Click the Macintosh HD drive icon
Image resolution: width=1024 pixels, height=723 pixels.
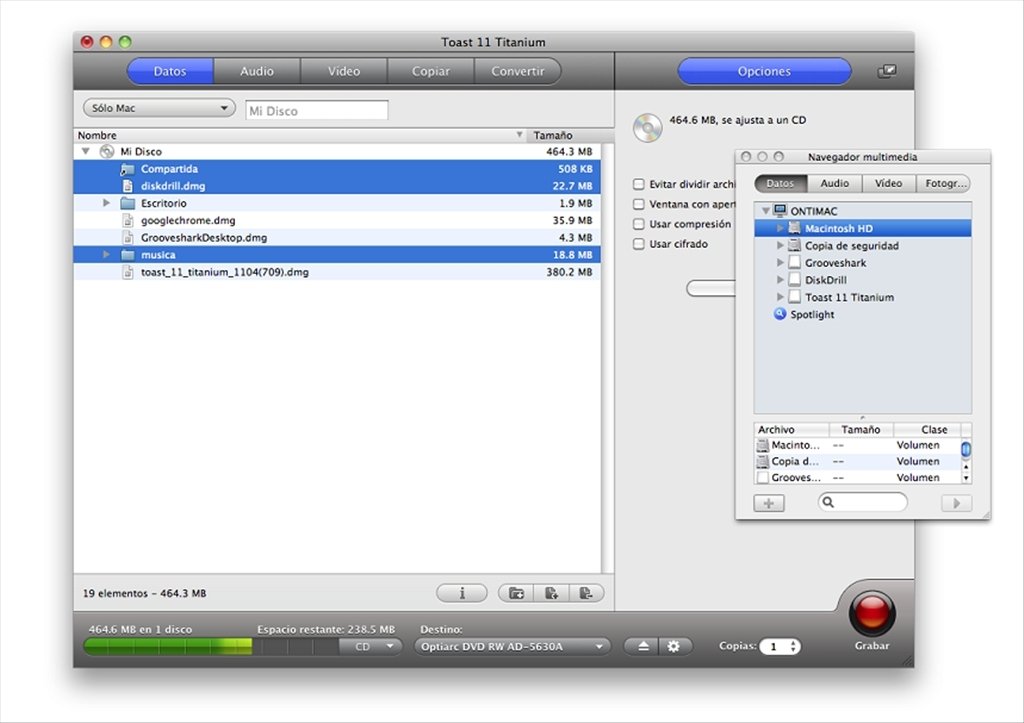point(794,229)
